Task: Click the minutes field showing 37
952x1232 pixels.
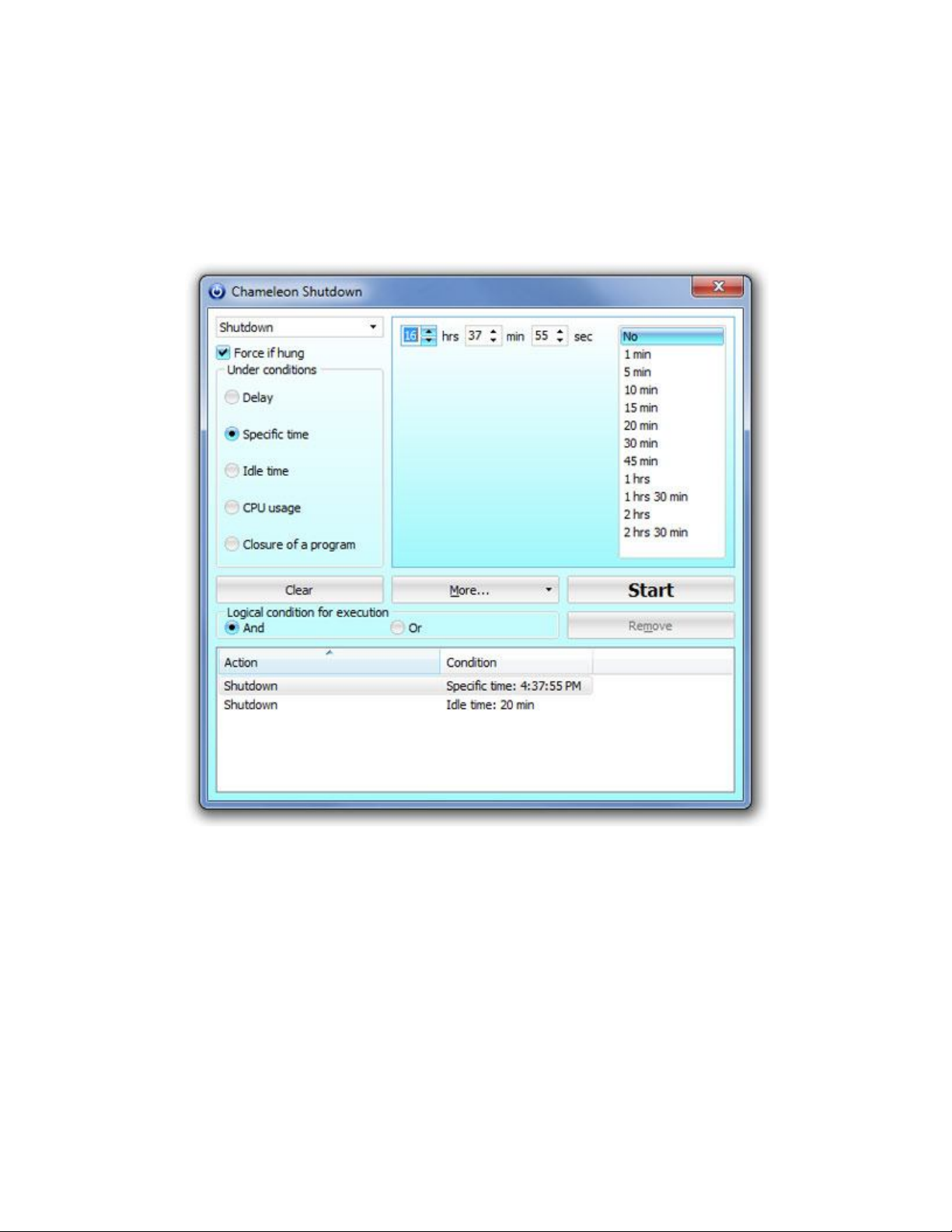Action: (476, 336)
